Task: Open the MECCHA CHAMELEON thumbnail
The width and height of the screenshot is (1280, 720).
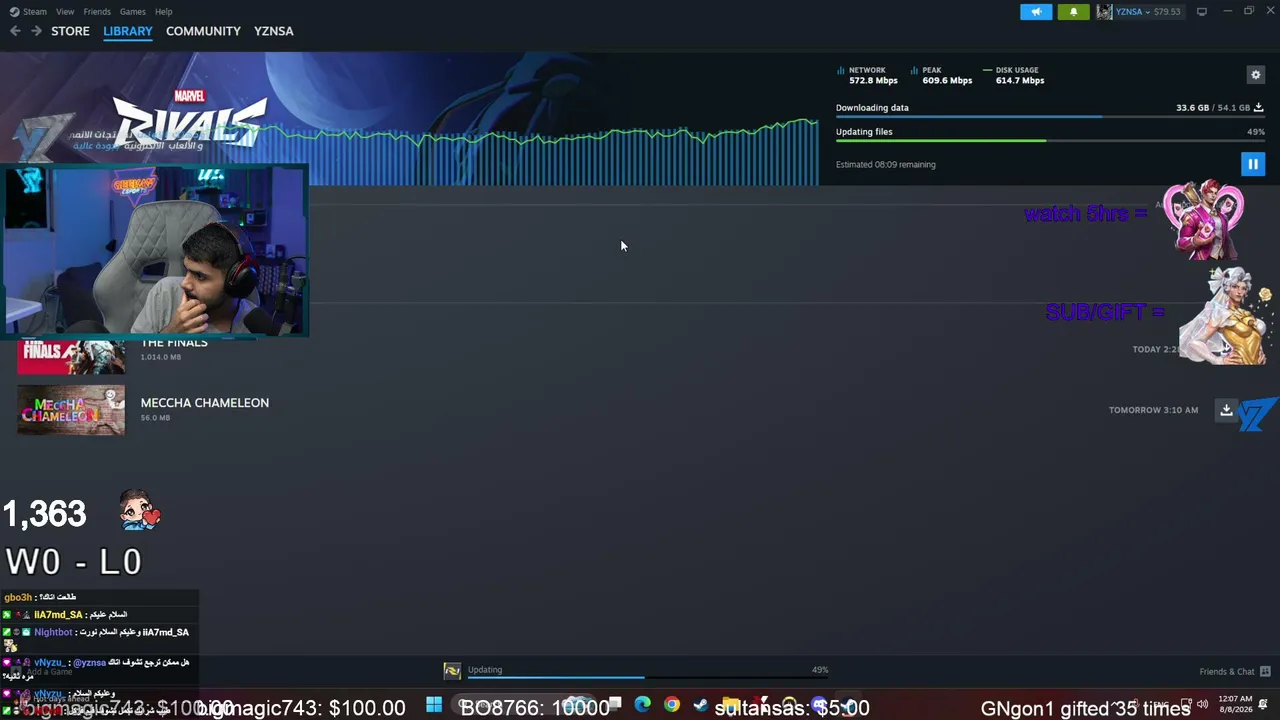Action: (71, 410)
